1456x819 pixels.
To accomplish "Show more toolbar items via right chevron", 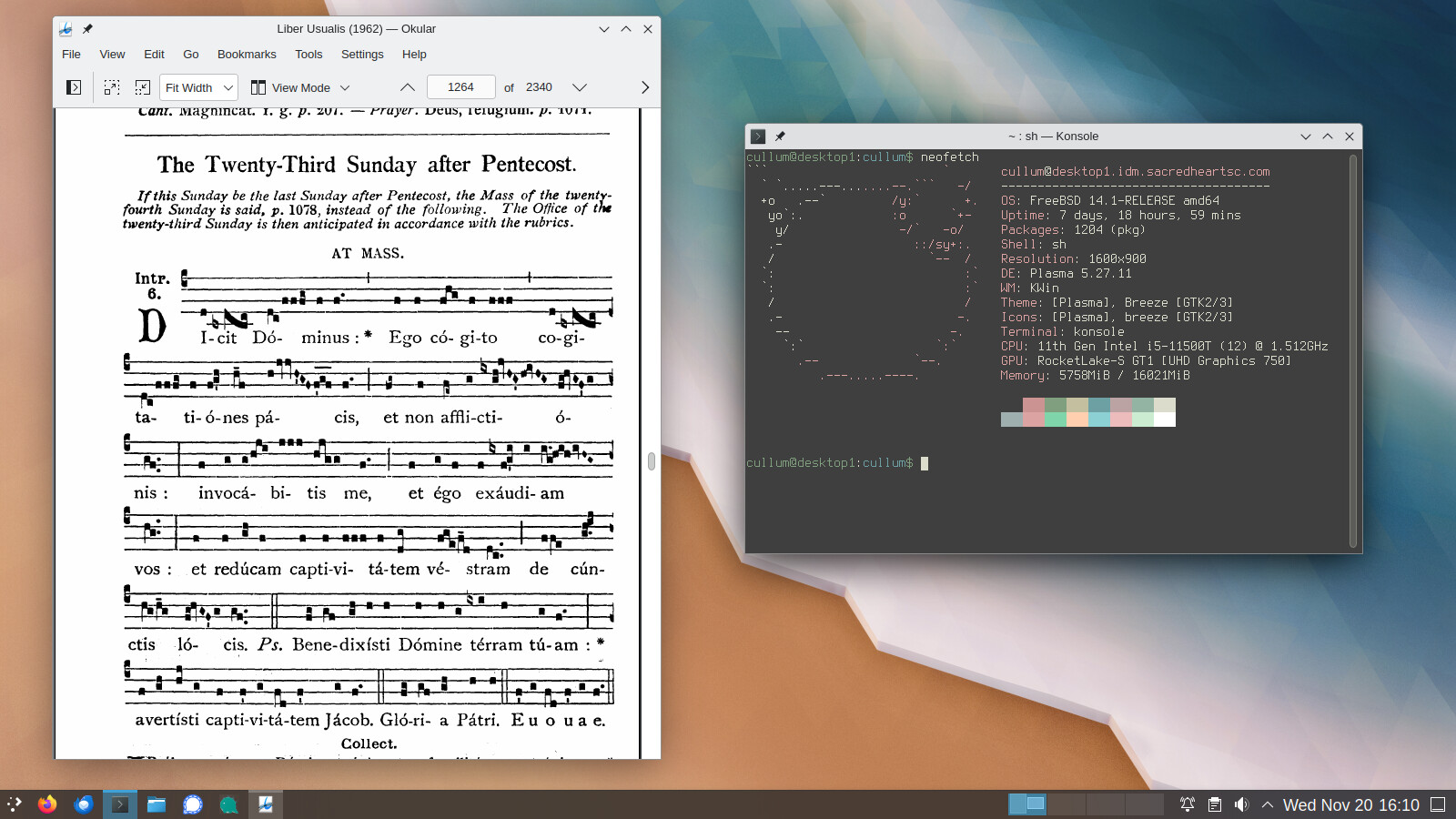I will tap(645, 87).
